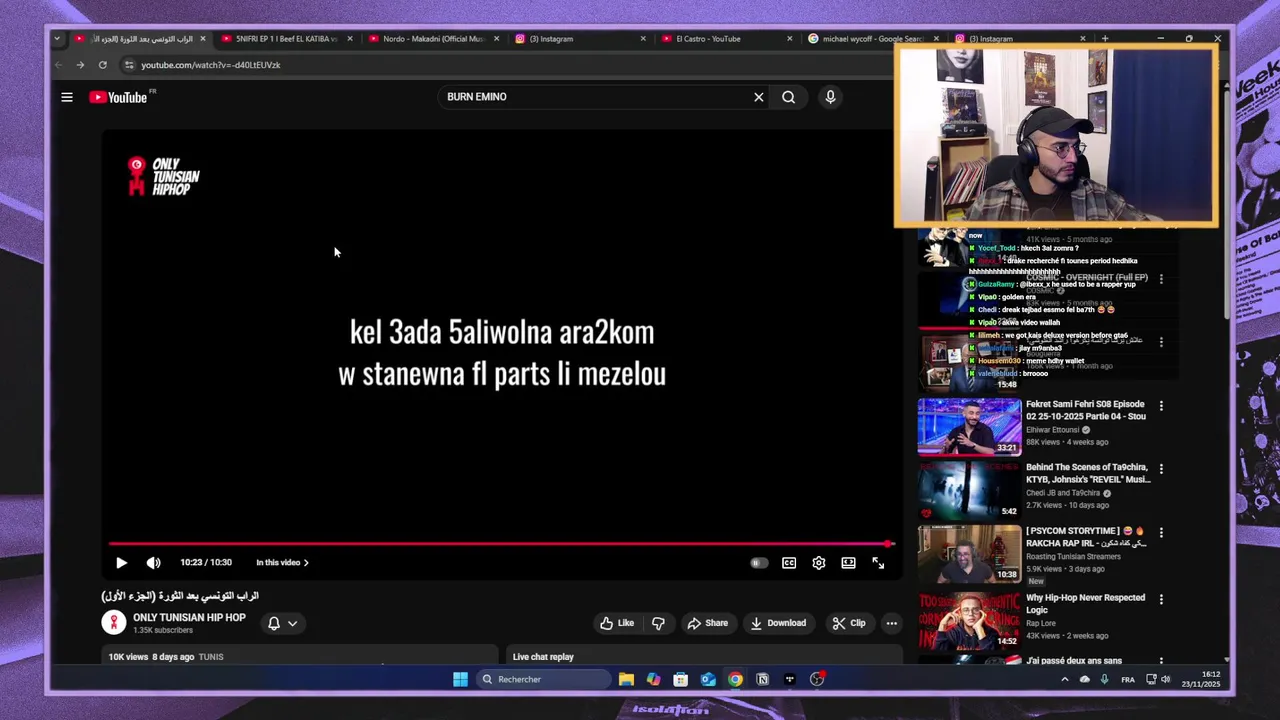Open the ONLY TUNISIAN HIP HOP channel avatar
Viewport: 1280px width, 720px height.
[x=114, y=623]
